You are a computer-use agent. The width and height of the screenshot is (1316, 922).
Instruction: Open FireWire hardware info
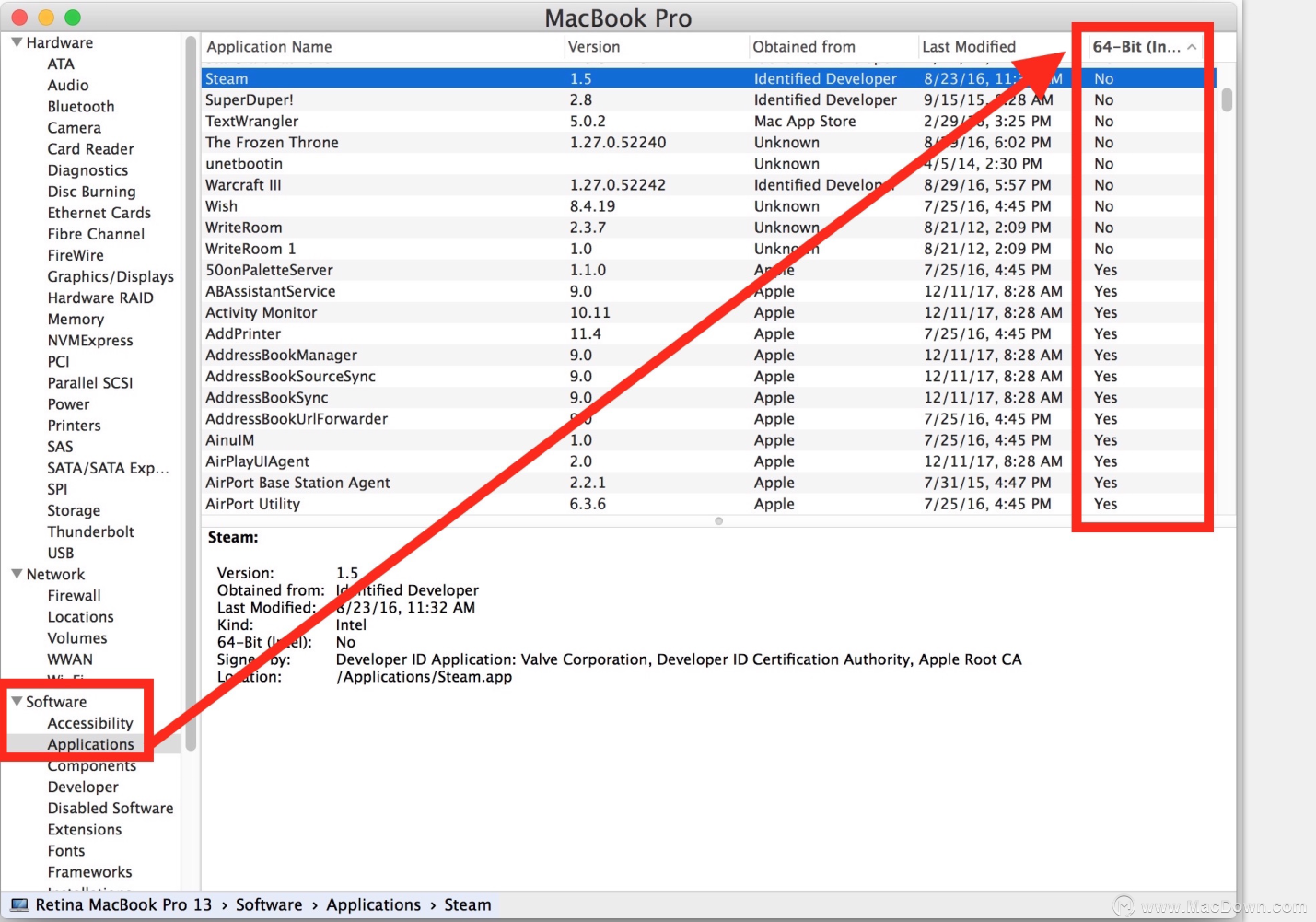(76, 255)
